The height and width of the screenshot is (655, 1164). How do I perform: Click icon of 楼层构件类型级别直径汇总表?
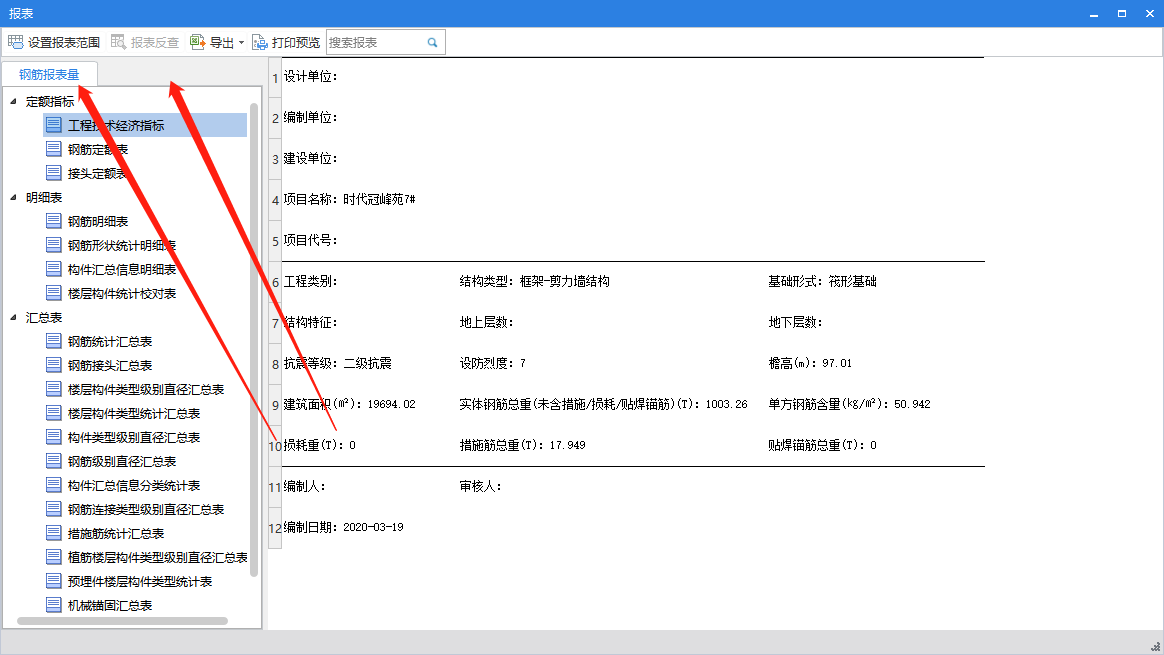point(53,388)
